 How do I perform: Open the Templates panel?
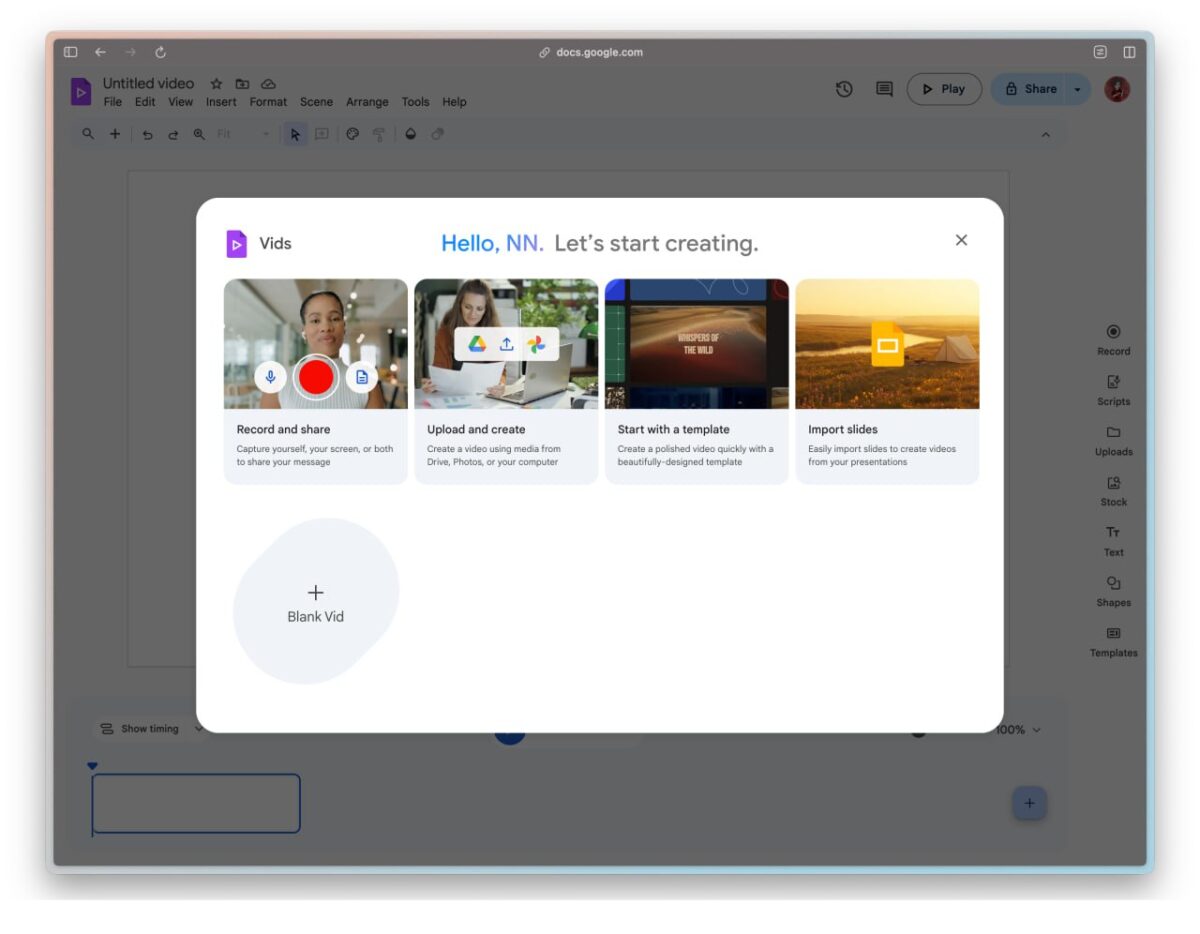(x=1113, y=642)
